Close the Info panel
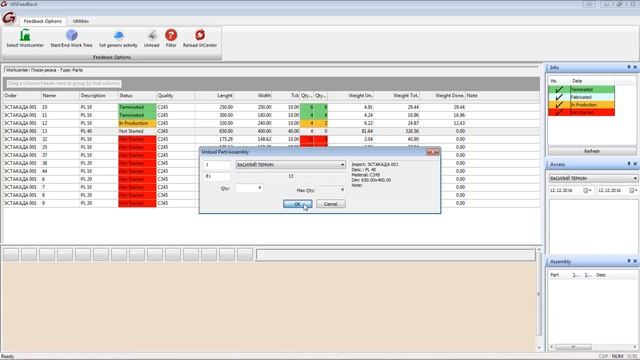Viewport: 640px width, 360px height. point(635,67)
